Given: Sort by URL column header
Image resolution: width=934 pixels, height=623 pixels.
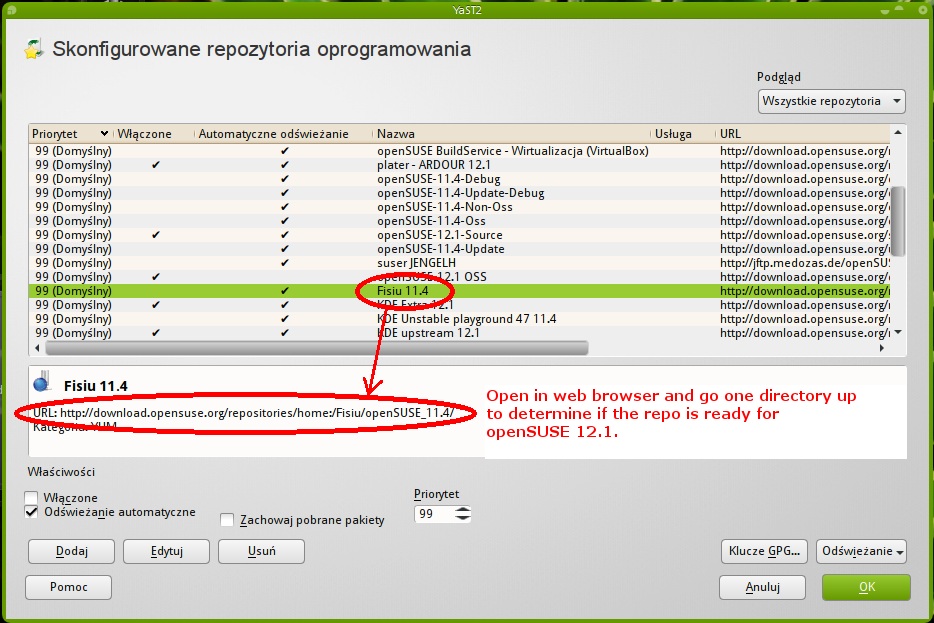Looking at the screenshot, I should tap(802, 134).
